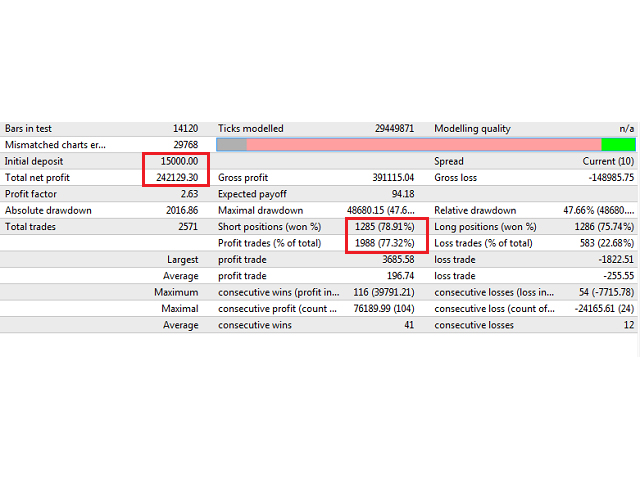Viewport: 640px width, 480px height.
Task: Click the Total trades value 2571
Action: [187, 227]
